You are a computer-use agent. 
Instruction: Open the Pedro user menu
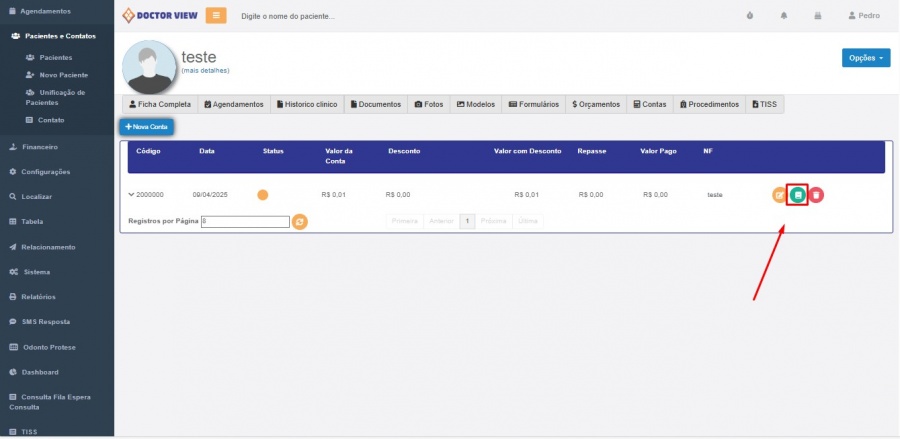coord(863,16)
